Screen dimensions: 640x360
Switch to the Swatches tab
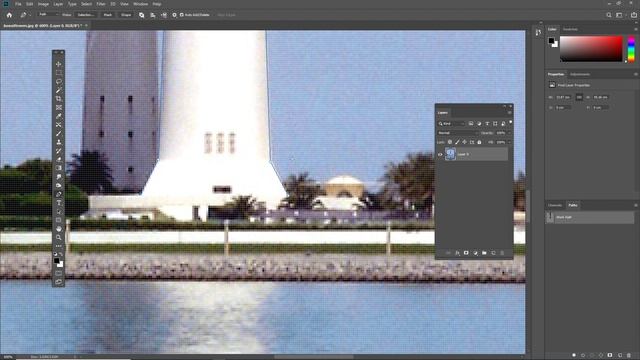point(570,29)
